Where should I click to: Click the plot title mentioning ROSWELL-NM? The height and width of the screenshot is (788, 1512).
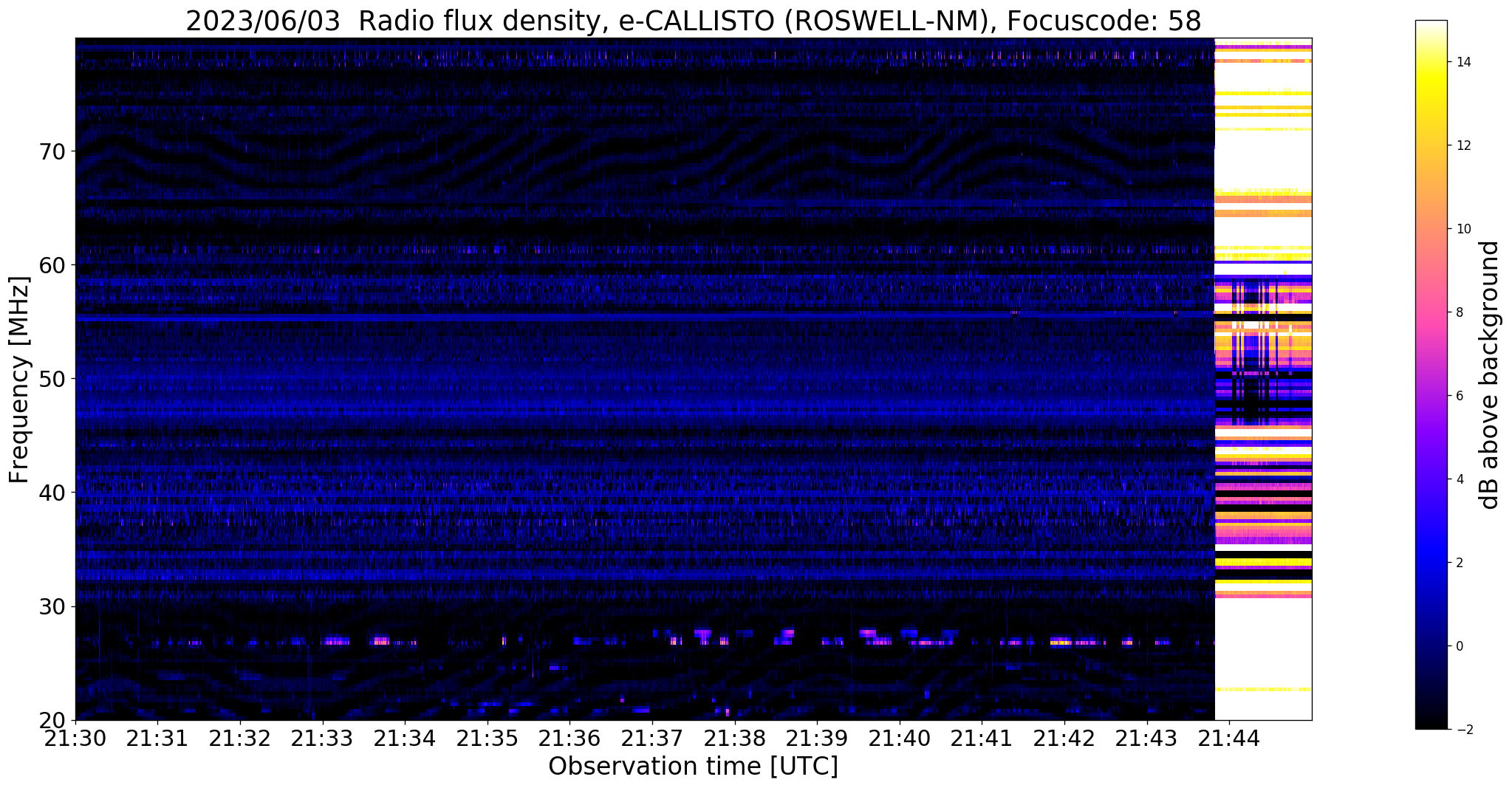694,20
